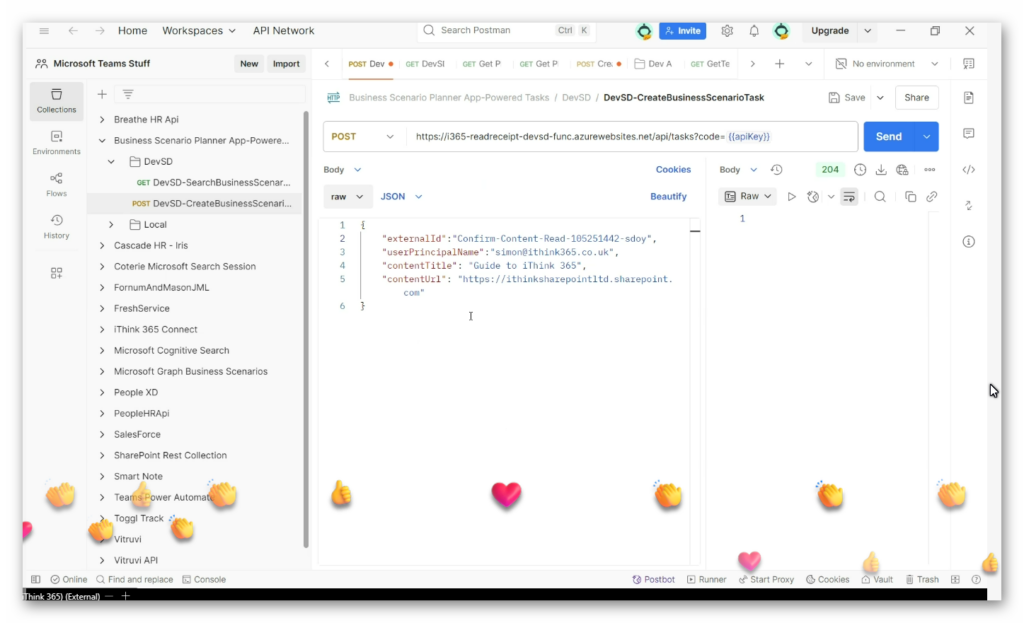Open the Collections sidebar panel

[x=56, y=101]
